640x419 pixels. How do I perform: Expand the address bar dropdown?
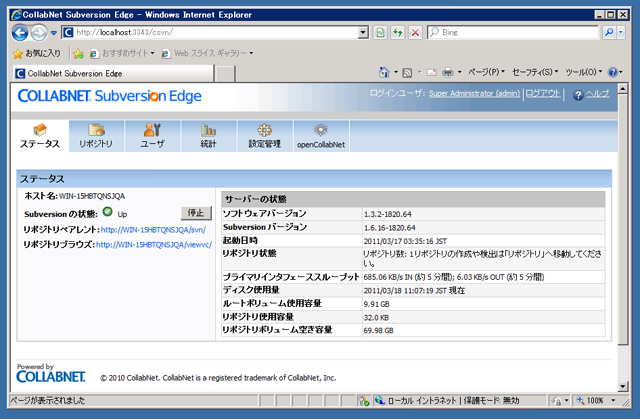coord(362,32)
